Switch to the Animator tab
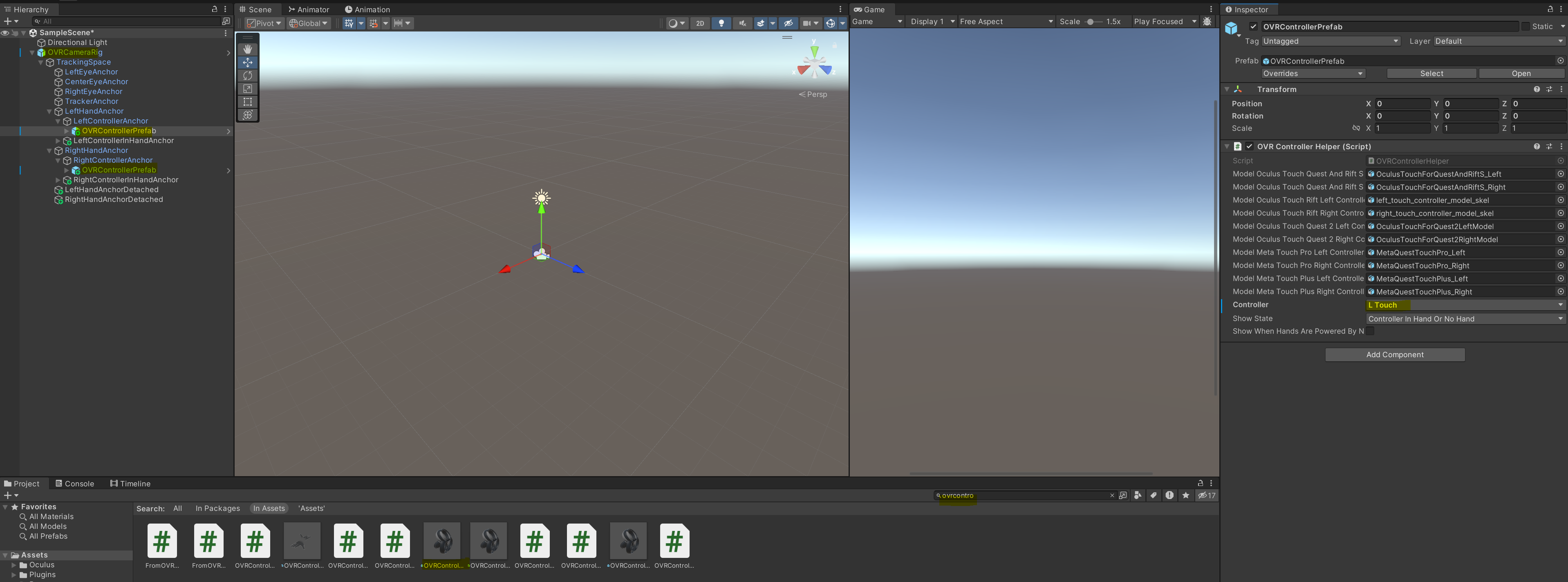The height and width of the screenshot is (582, 1568). click(309, 9)
